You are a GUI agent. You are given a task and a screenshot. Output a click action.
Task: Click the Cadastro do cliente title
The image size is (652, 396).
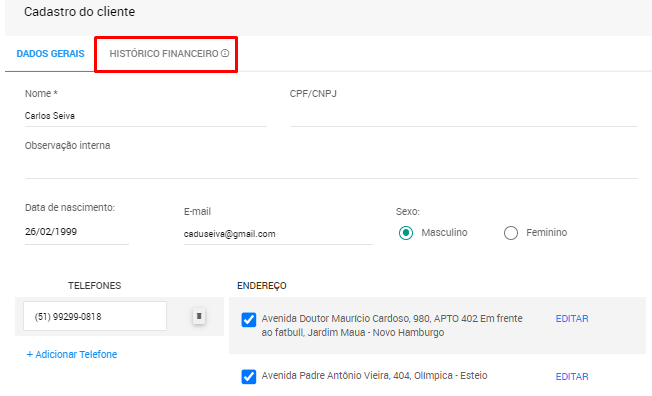[79, 12]
